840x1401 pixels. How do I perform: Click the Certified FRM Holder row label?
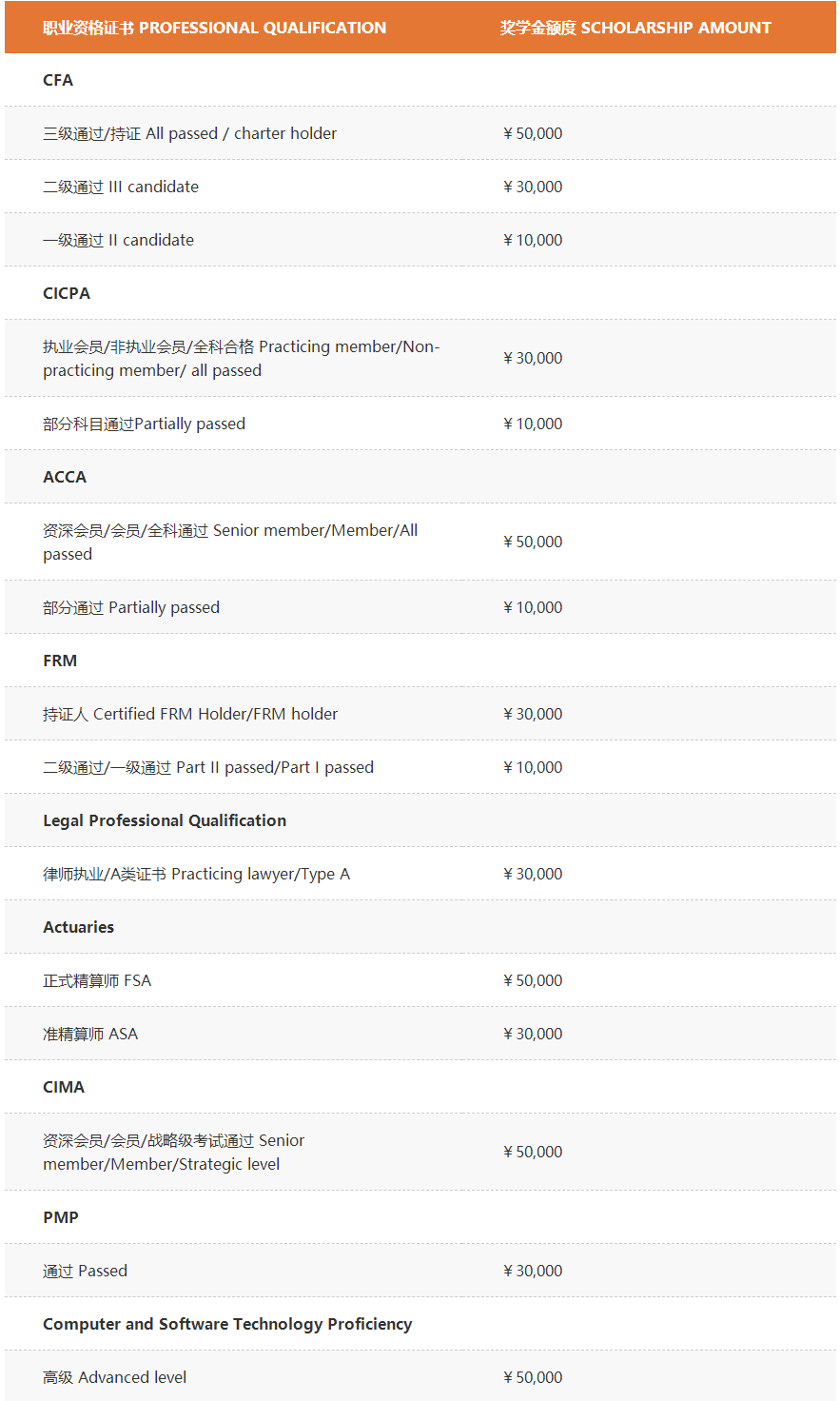190,714
